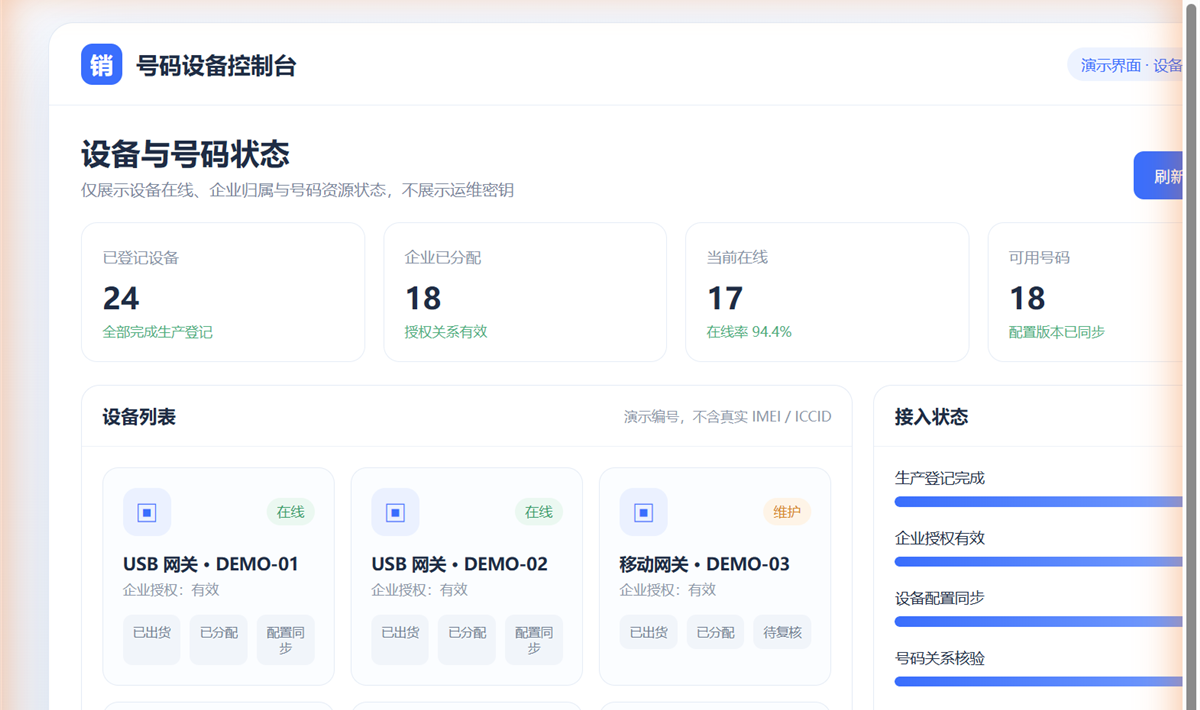Select the 移动网关 · DEMO-03 title

(x=704, y=564)
